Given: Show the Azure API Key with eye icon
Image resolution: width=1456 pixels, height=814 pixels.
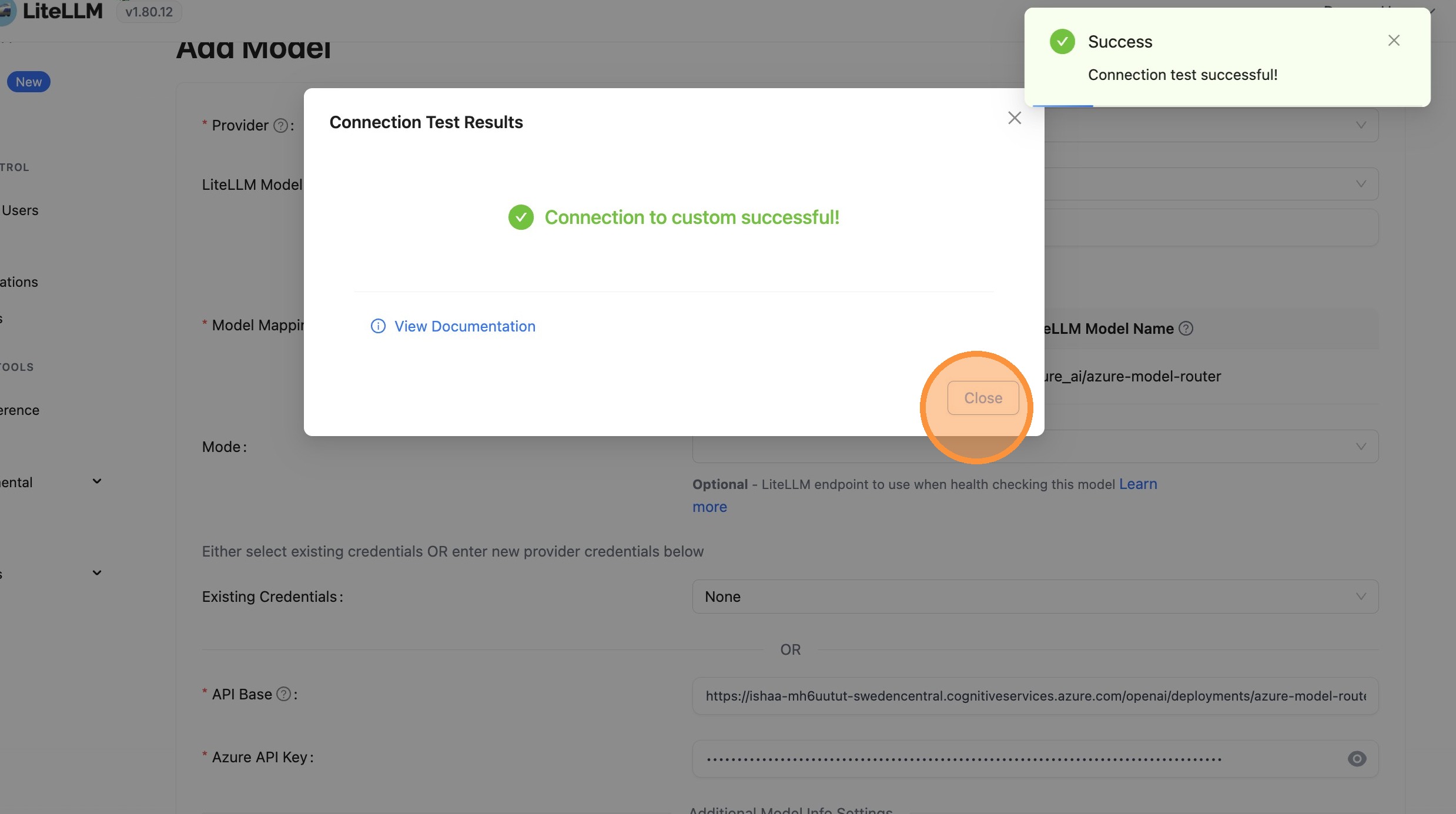Looking at the screenshot, I should coord(1357,759).
